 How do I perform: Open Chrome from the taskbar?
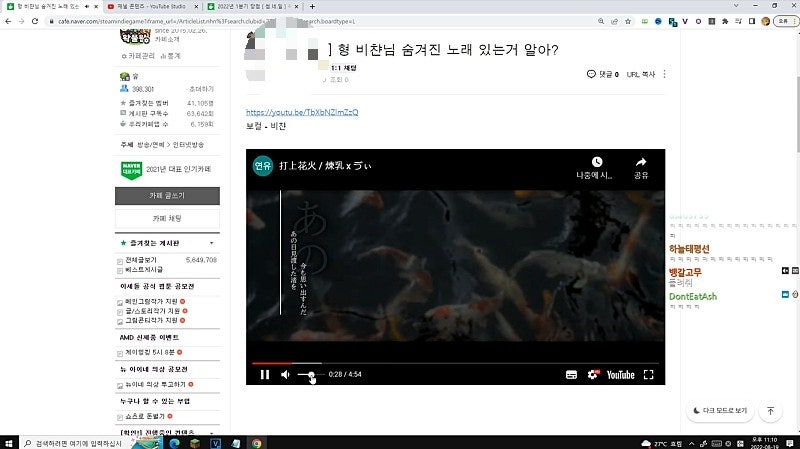tap(257, 443)
